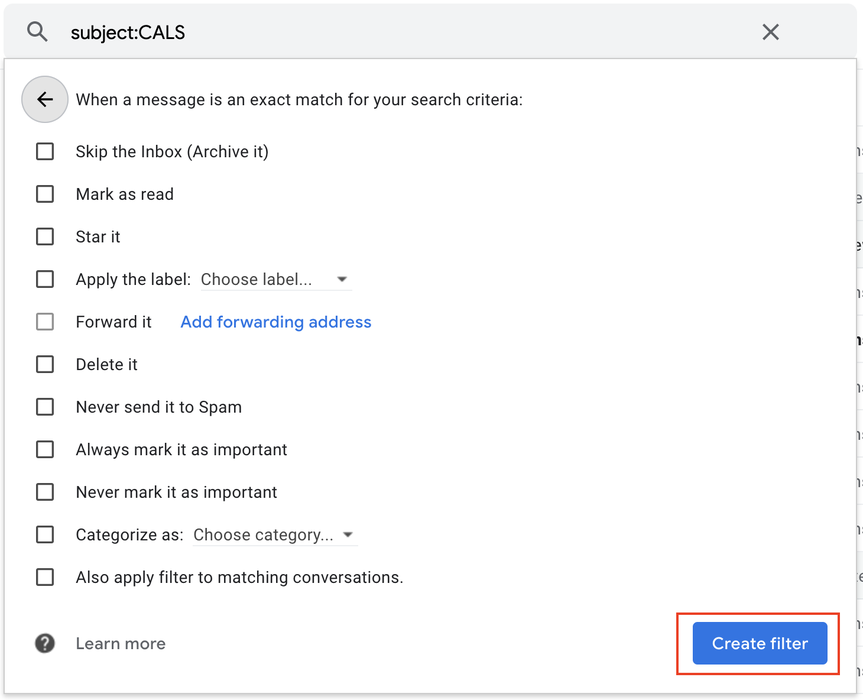Open the Choose label dropdown arrow
This screenshot has height=700, width=863.
click(342, 279)
